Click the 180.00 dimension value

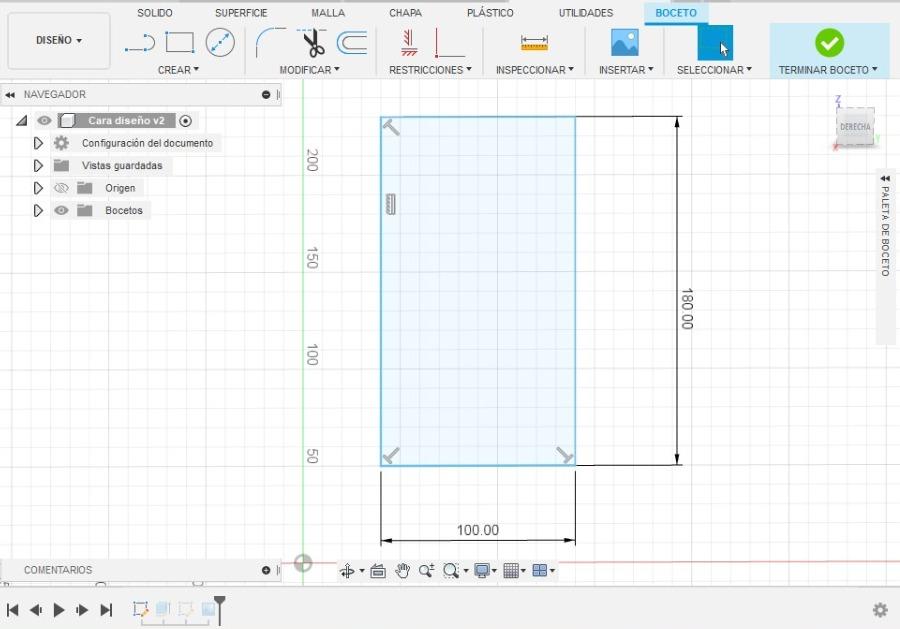tap(686, 309)
